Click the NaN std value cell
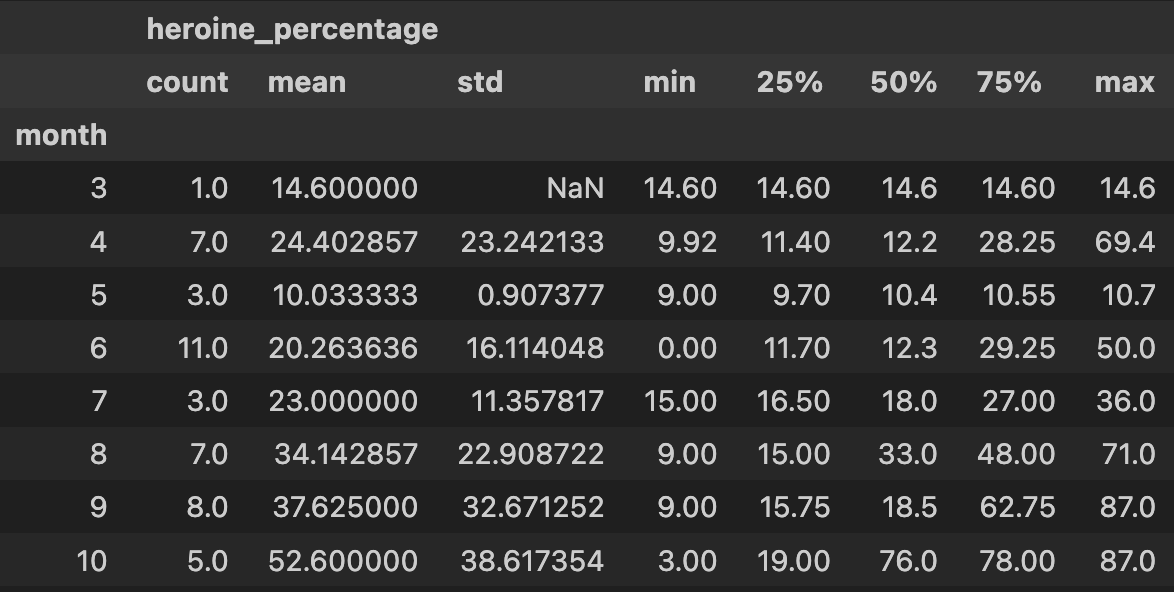Viewport: 1174px width, 592px height. point(575,188)
